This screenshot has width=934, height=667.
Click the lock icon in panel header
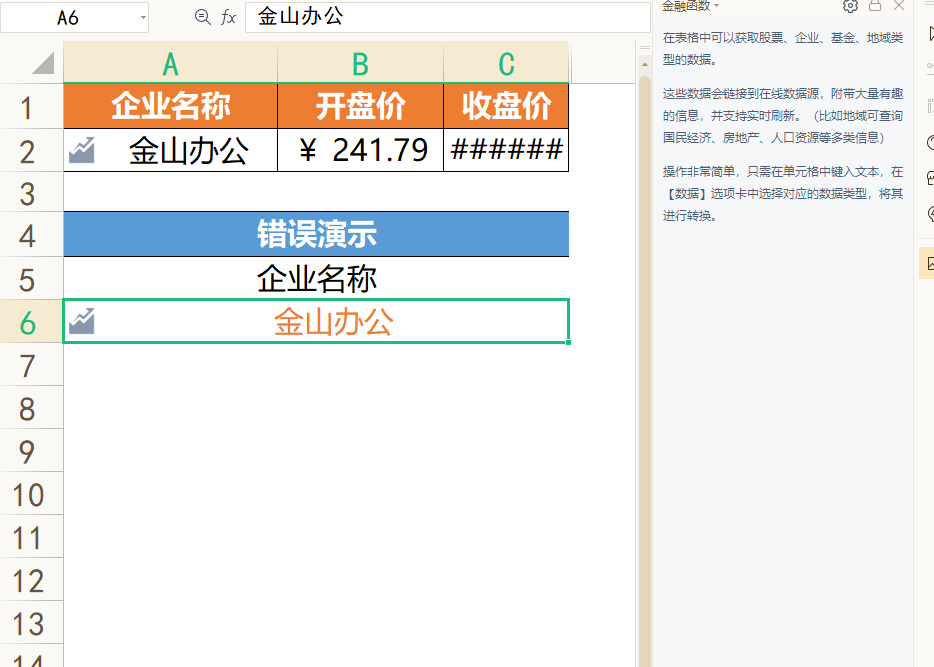click(x=874, y=6)
